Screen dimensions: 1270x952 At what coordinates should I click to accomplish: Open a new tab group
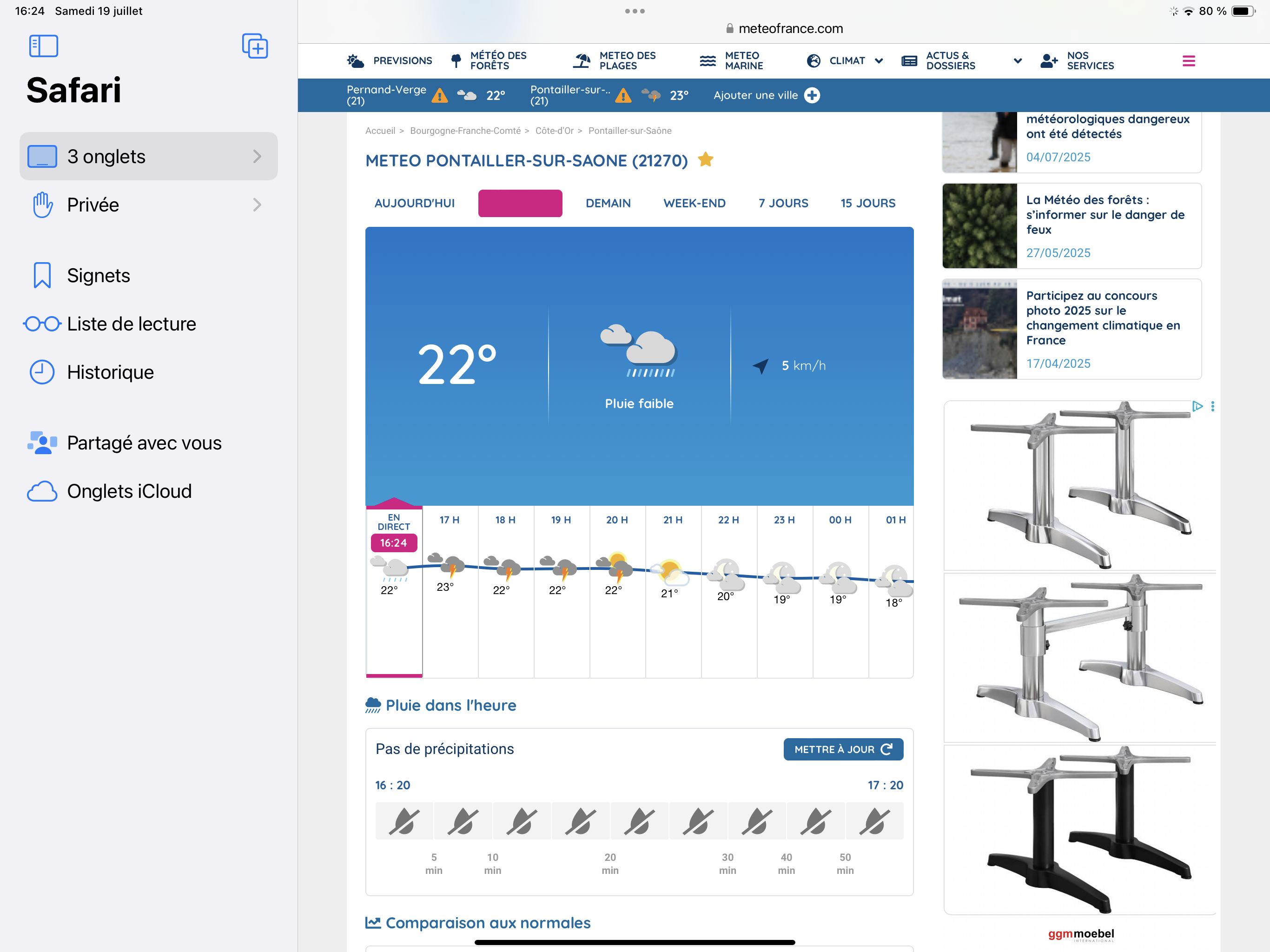[x=255, y=46]
